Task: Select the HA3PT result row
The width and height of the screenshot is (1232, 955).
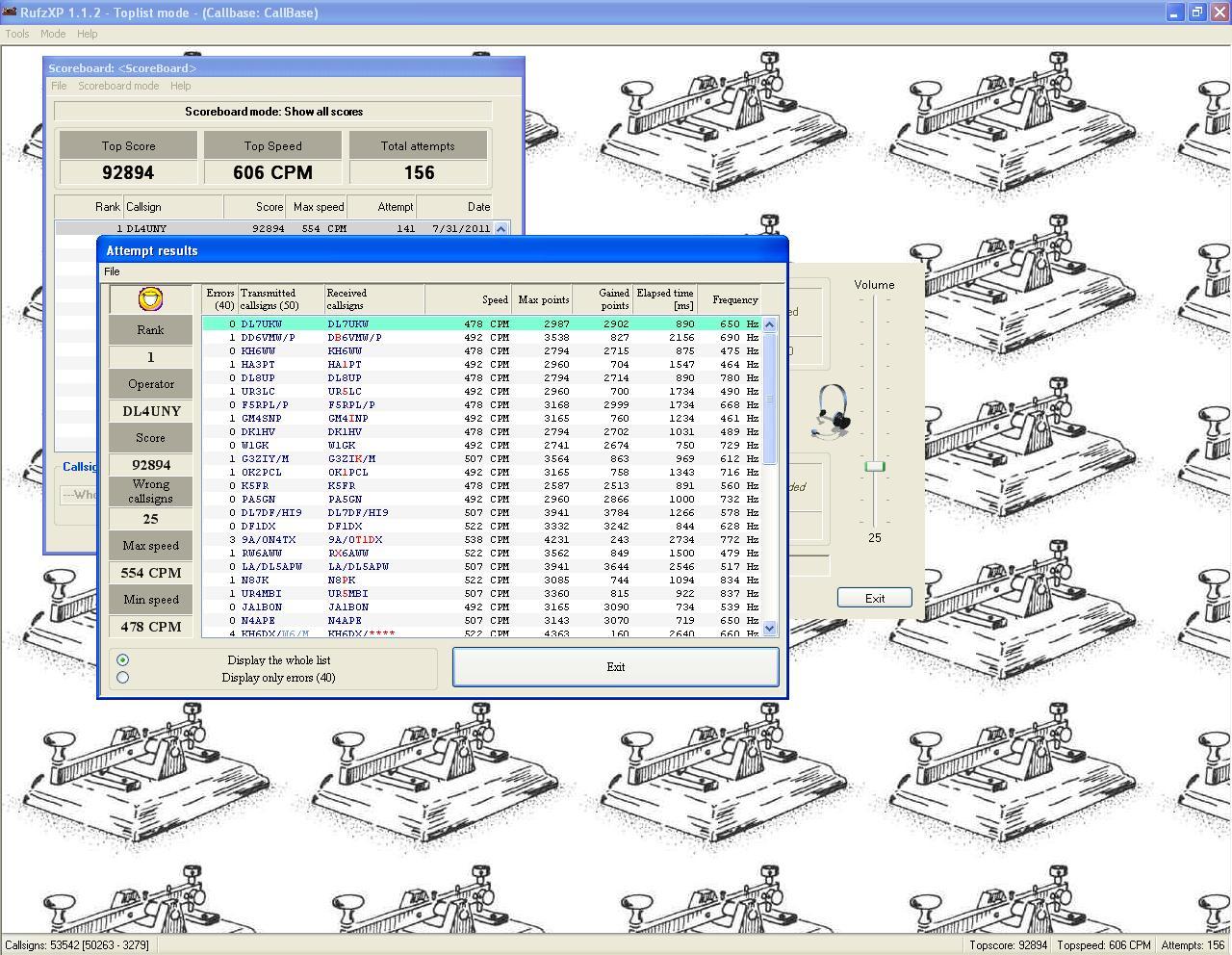Action: tap(482, 365)
